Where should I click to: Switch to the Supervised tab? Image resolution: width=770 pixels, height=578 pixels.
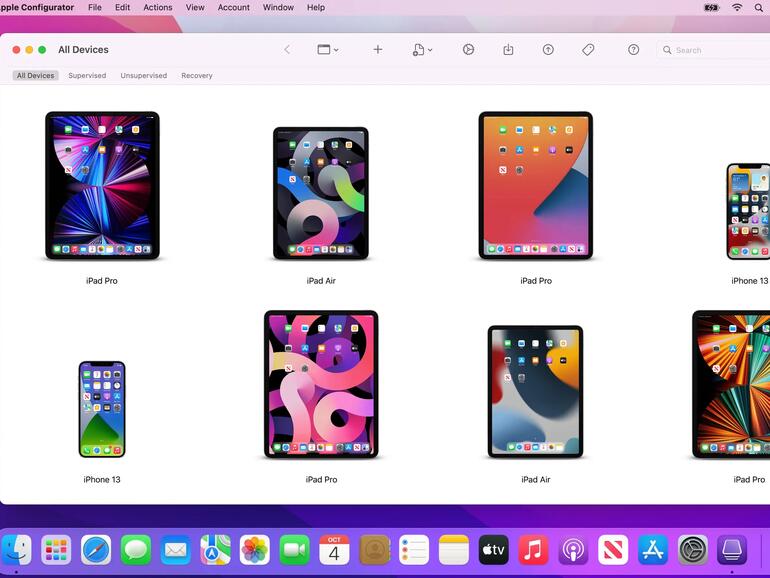(87, 76)
